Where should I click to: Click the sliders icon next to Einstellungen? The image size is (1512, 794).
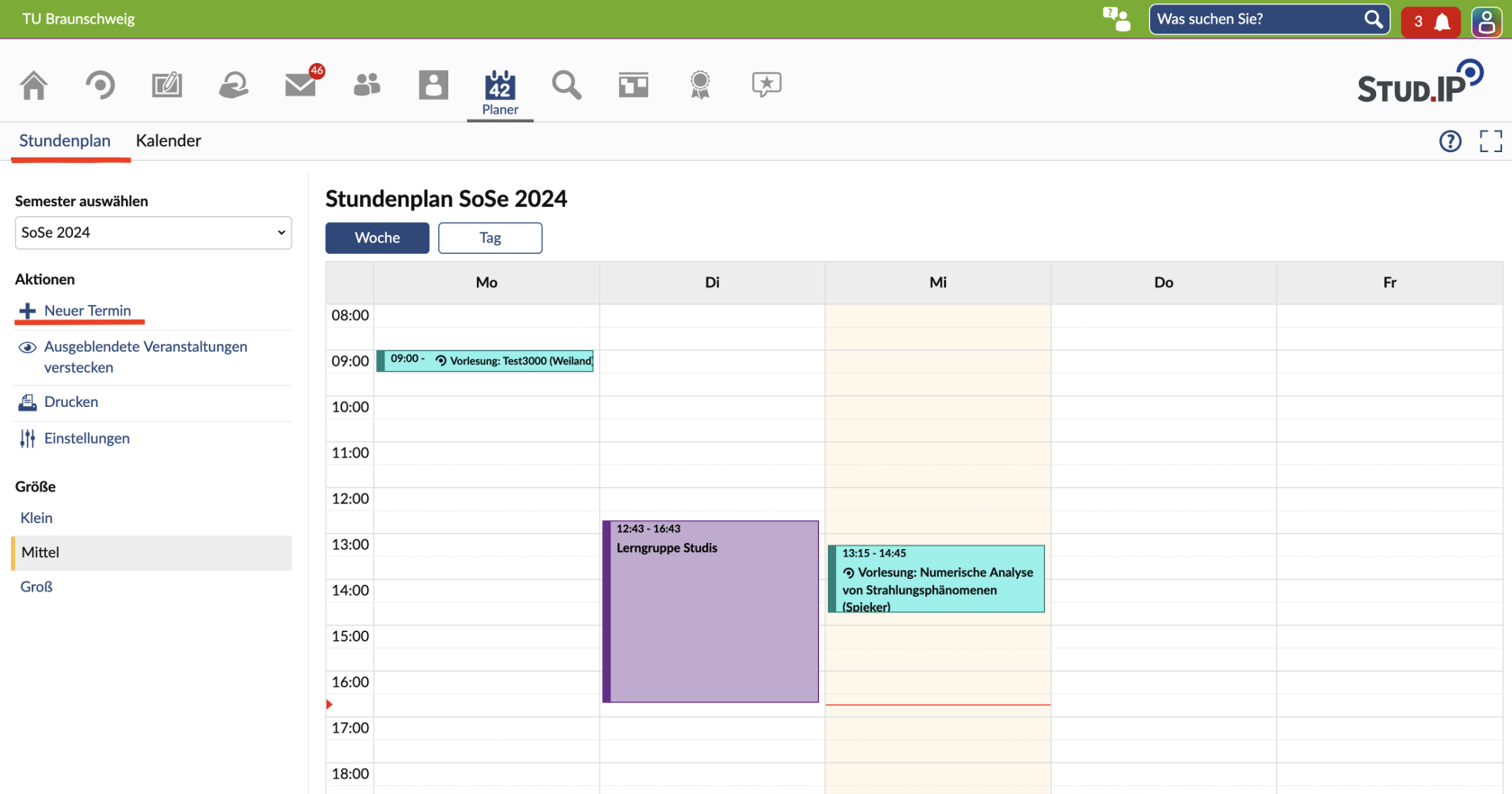tap(28, 438)
